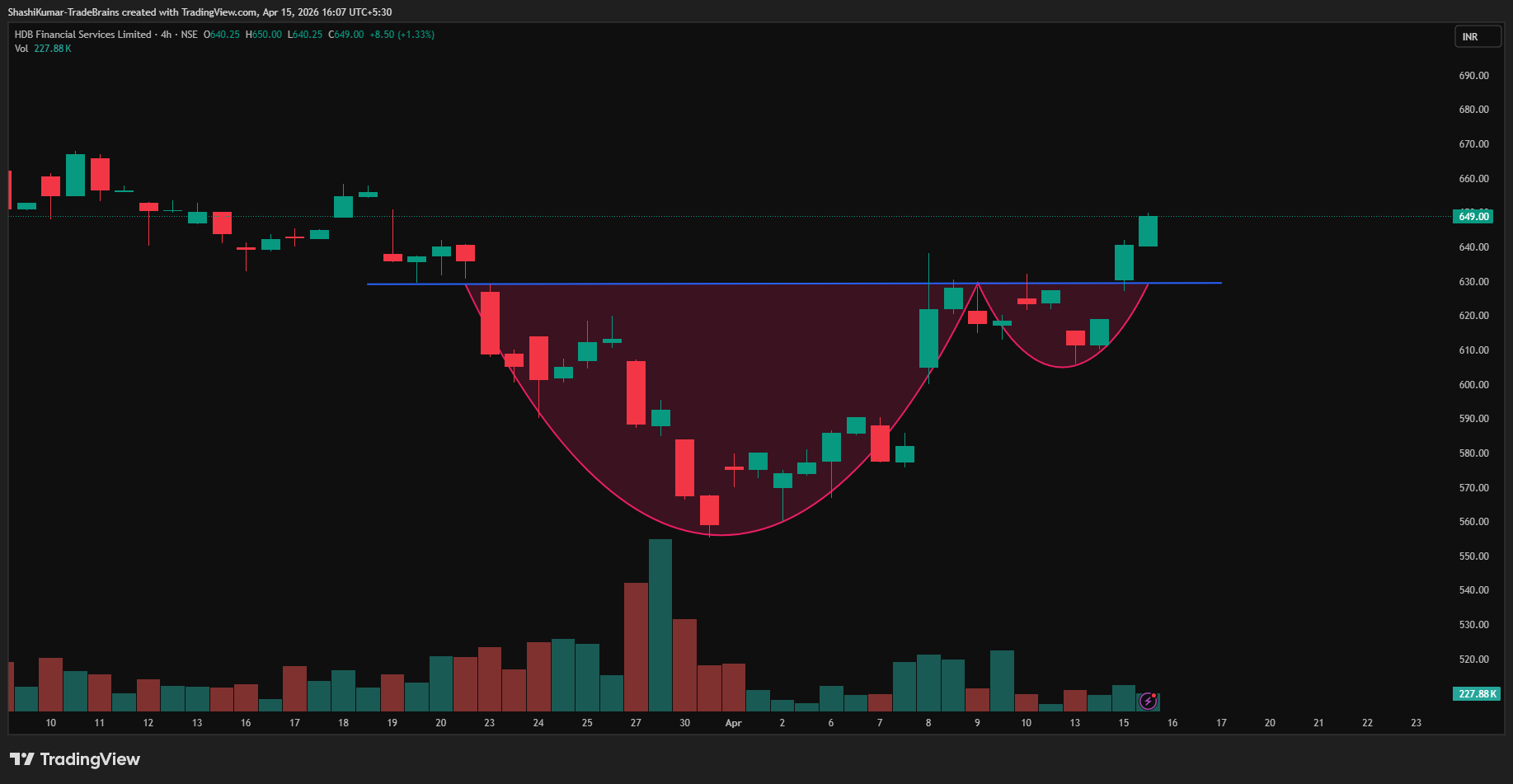Click the TradingView logo at bottom left
This screenshot has width=1513, height=784.
tap(75, 759)
